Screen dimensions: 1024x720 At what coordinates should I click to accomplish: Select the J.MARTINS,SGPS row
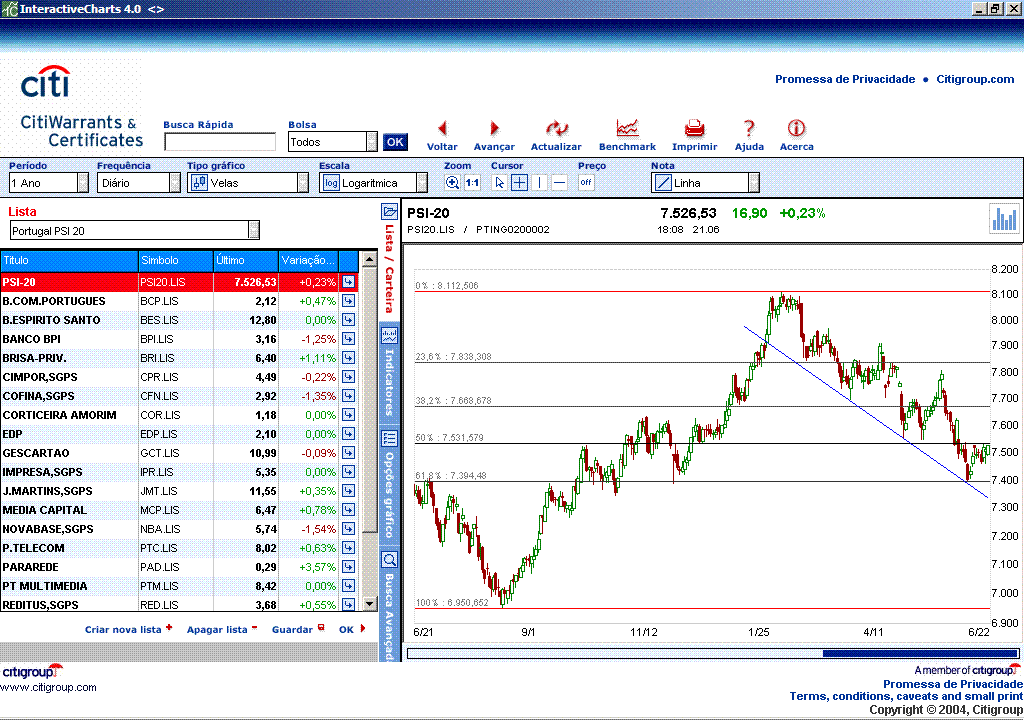[180, 491]
